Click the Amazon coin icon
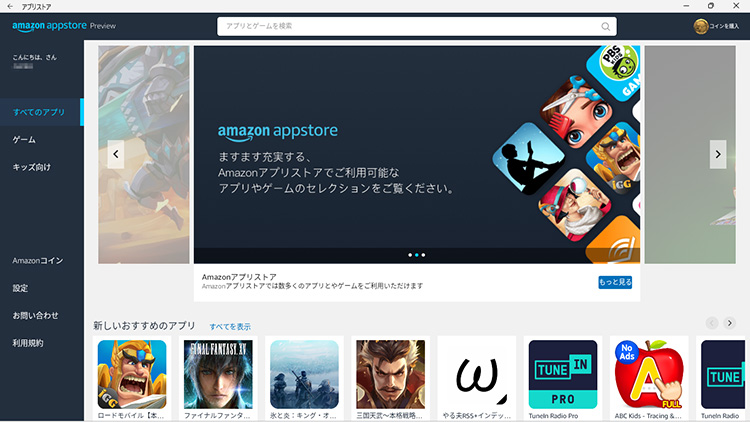The height and width of the screenshot is (422, 750). (701, 26)
